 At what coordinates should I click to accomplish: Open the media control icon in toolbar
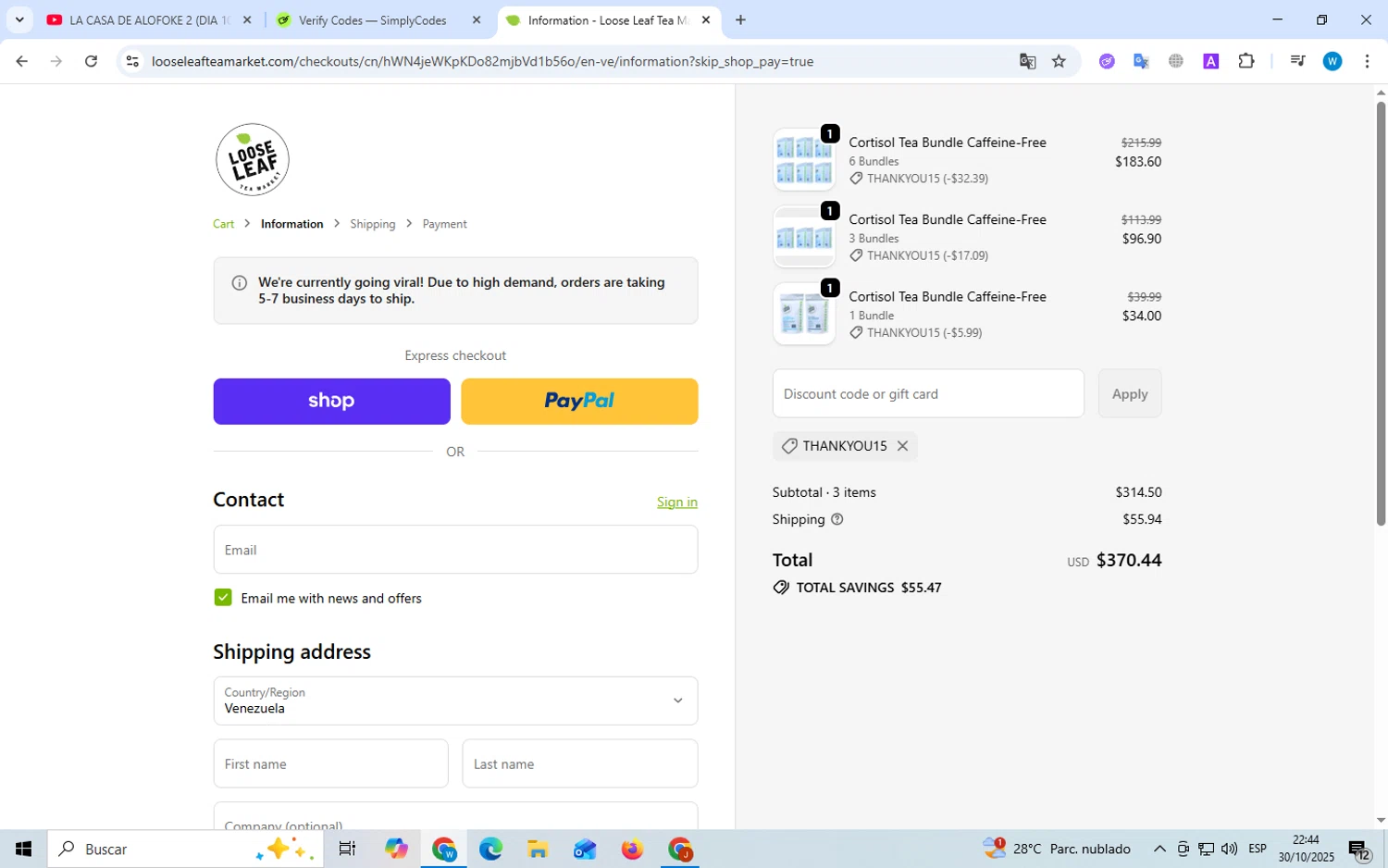coord(1297,61)
